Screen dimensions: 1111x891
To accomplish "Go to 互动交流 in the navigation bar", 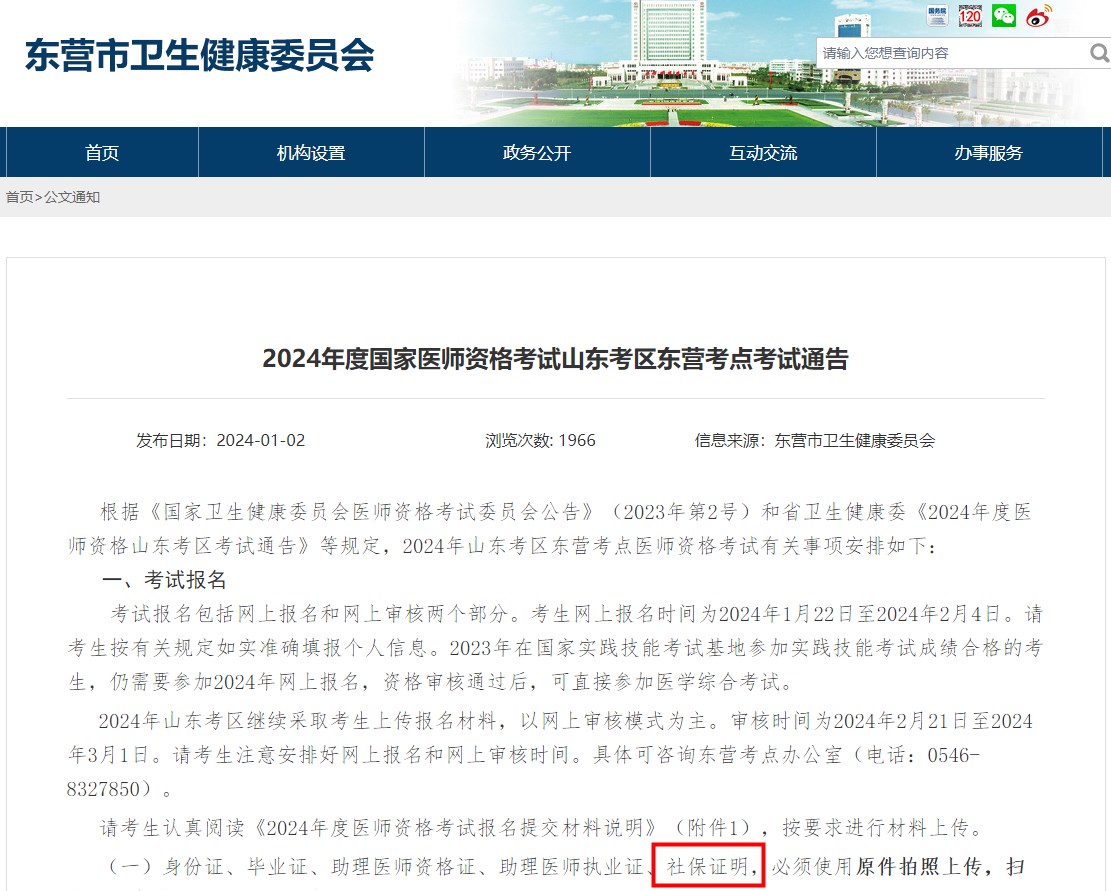I will (763, 153).
